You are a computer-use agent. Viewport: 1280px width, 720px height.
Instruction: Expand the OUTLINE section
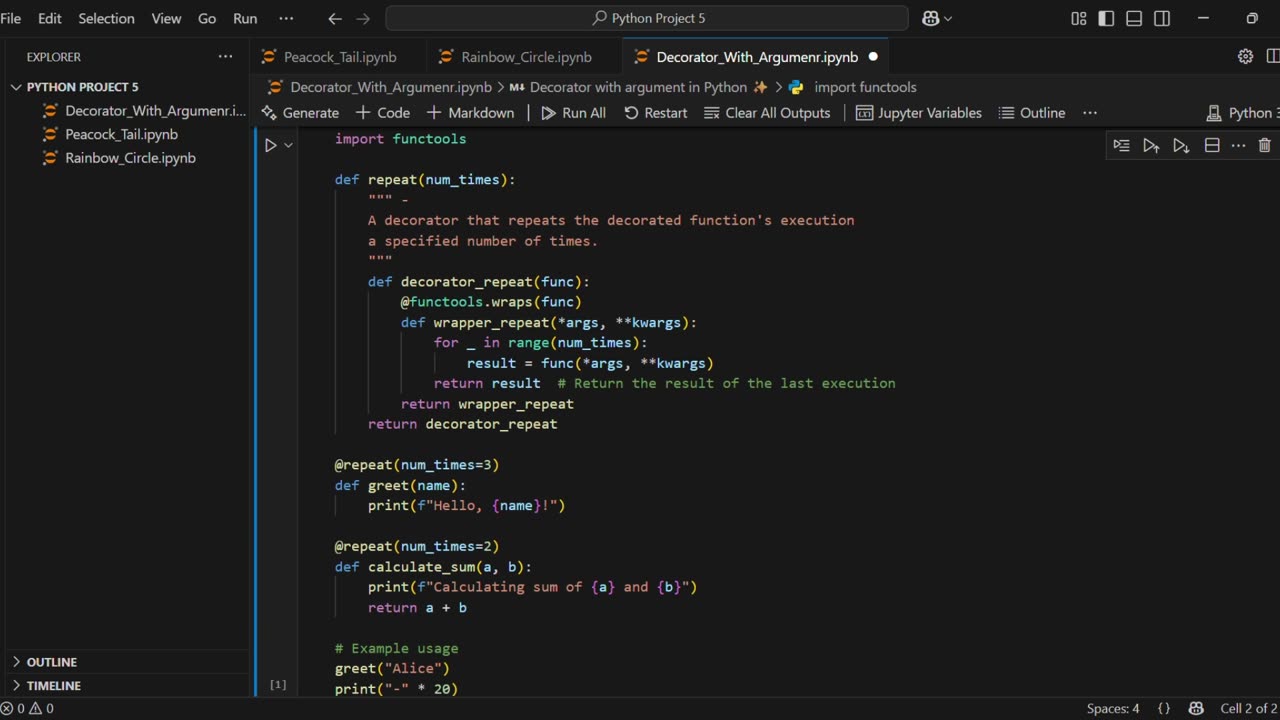52,662
